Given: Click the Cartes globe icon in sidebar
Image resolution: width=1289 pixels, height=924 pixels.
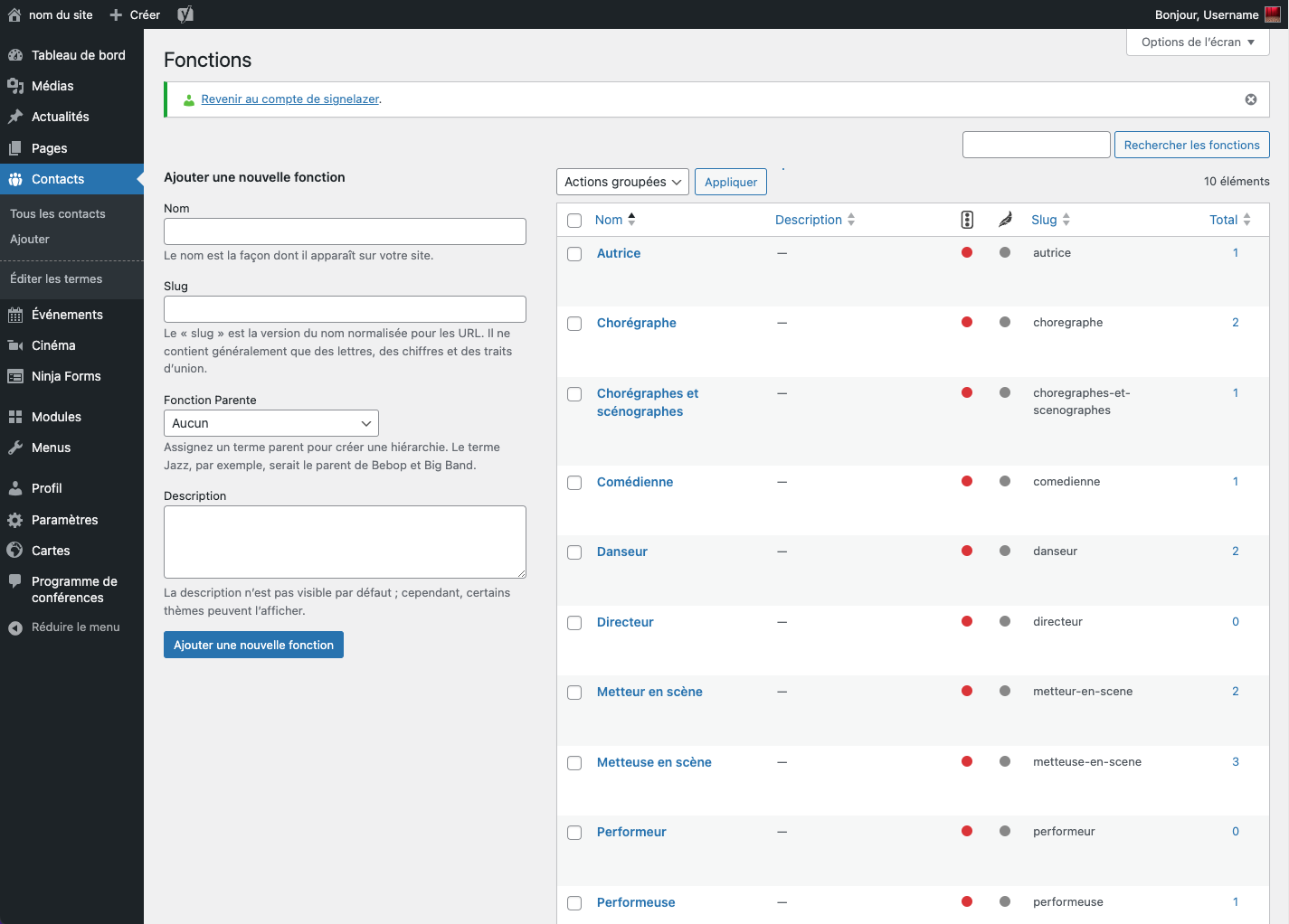Looking at the screenshot, I should (x=15, y=551).
